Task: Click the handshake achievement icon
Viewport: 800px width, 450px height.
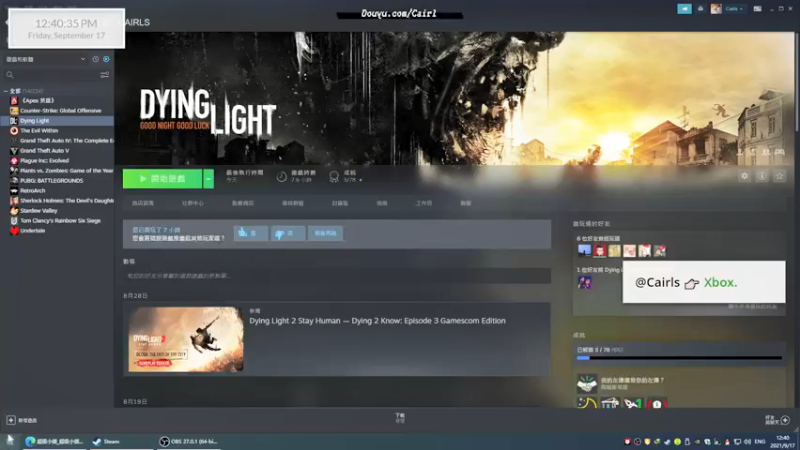Action: [587, 384]
